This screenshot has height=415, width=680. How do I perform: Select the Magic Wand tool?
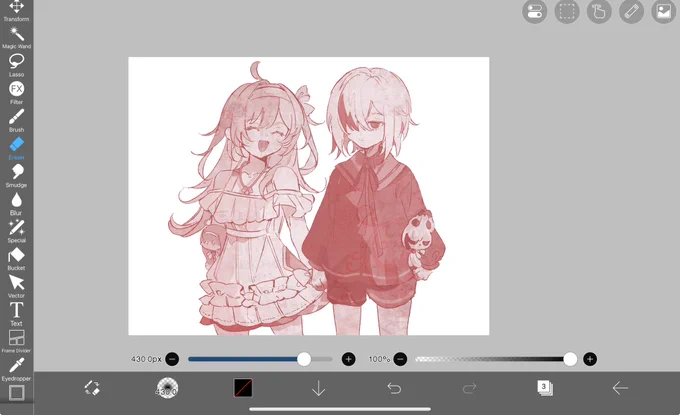click(16, 38)
